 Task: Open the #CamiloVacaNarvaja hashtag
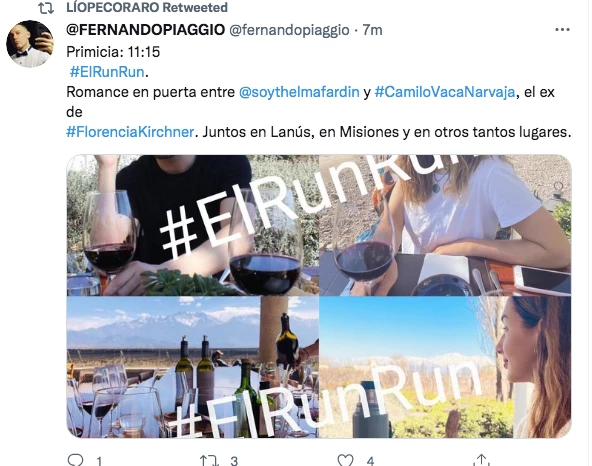coord(445,92)
